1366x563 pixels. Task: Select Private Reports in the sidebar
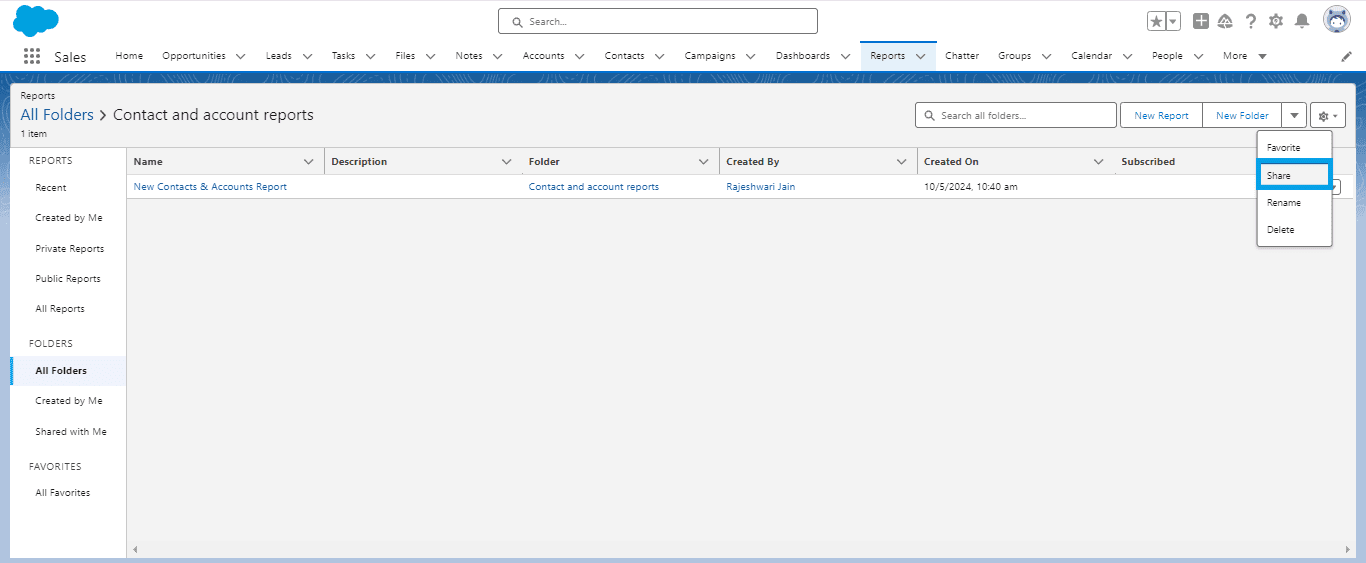(69, 249)
